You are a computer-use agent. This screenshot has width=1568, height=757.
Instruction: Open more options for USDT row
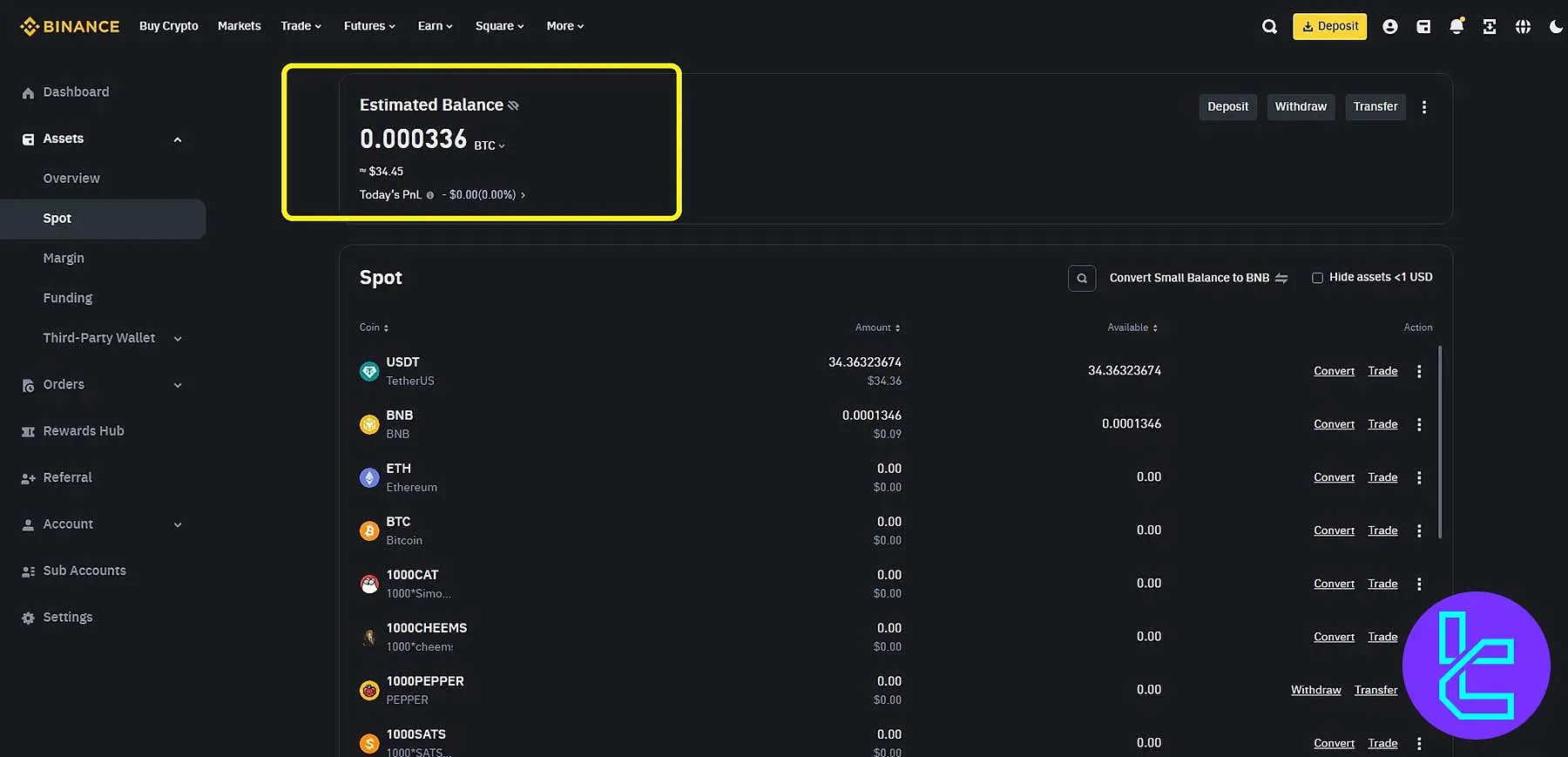[1419, 371]
